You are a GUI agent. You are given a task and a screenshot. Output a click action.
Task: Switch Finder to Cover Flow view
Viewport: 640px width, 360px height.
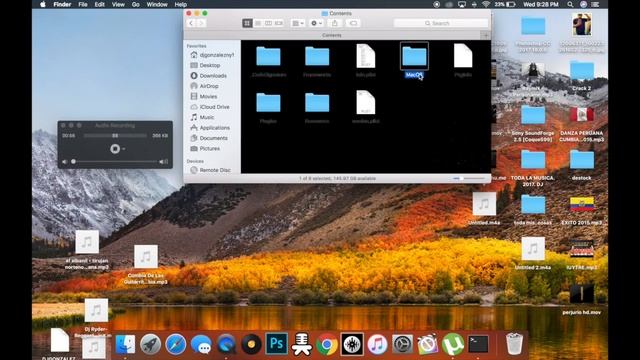pos(279,23)
